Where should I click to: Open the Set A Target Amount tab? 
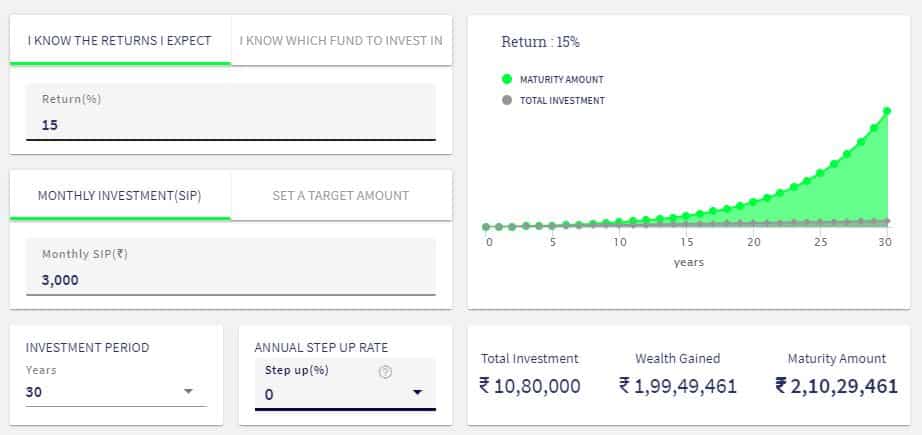(342, 196)
